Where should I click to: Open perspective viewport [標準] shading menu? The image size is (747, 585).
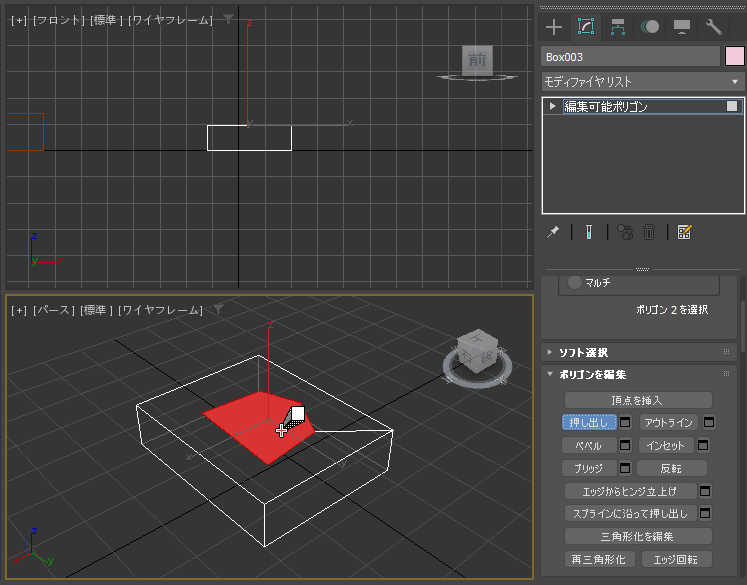click(97, 311)
